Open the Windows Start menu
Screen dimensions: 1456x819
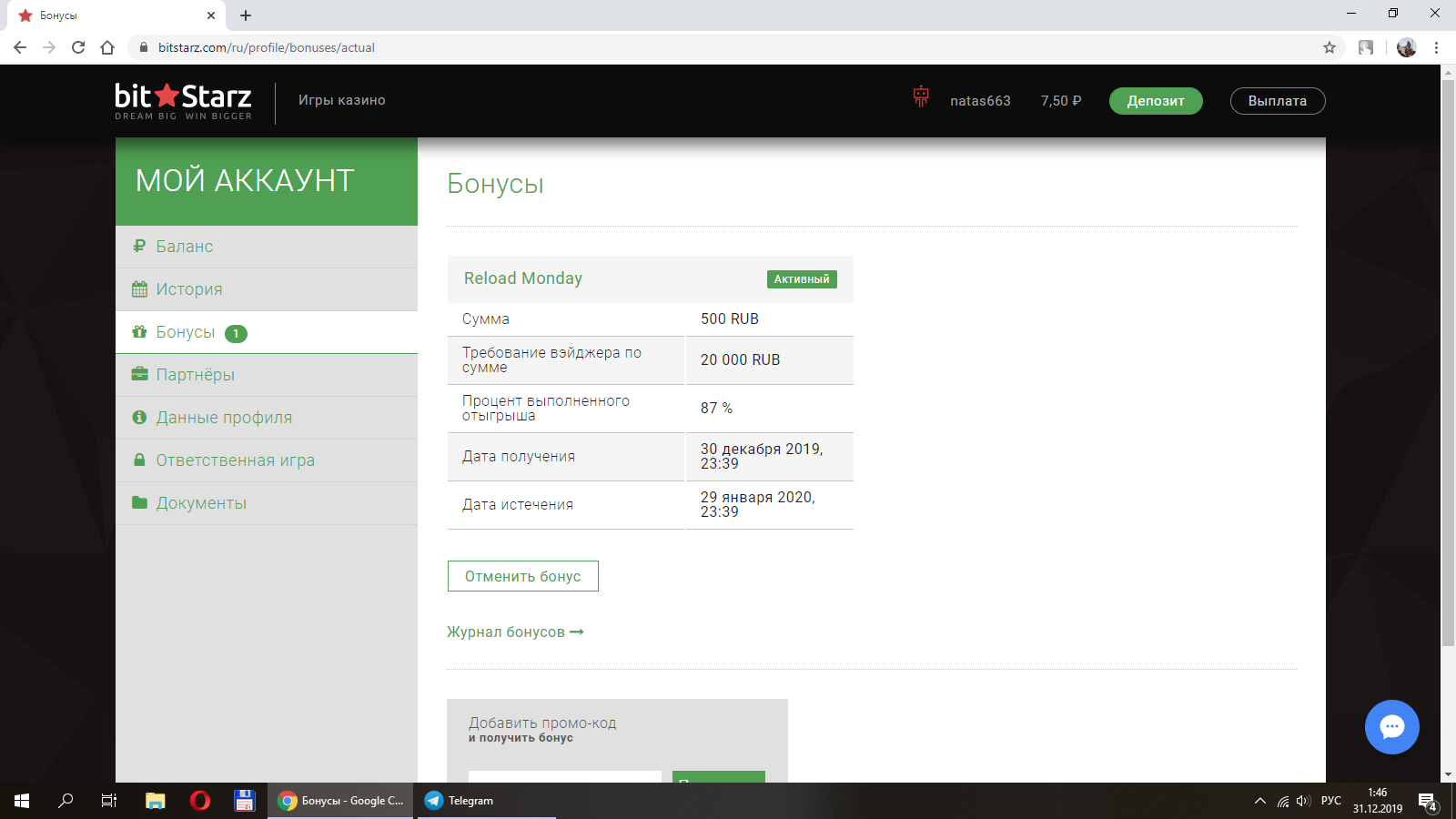tap(22, 801)
